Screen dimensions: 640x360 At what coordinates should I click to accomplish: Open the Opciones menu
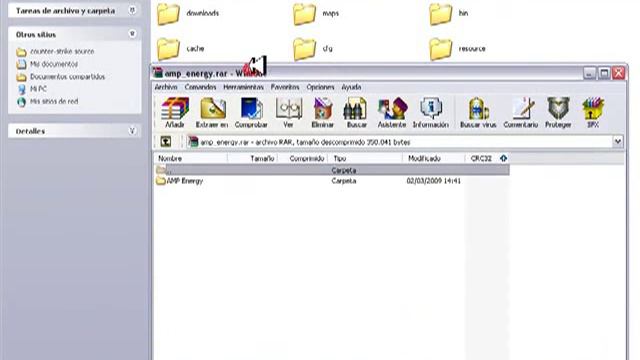[x=320, y=87]
